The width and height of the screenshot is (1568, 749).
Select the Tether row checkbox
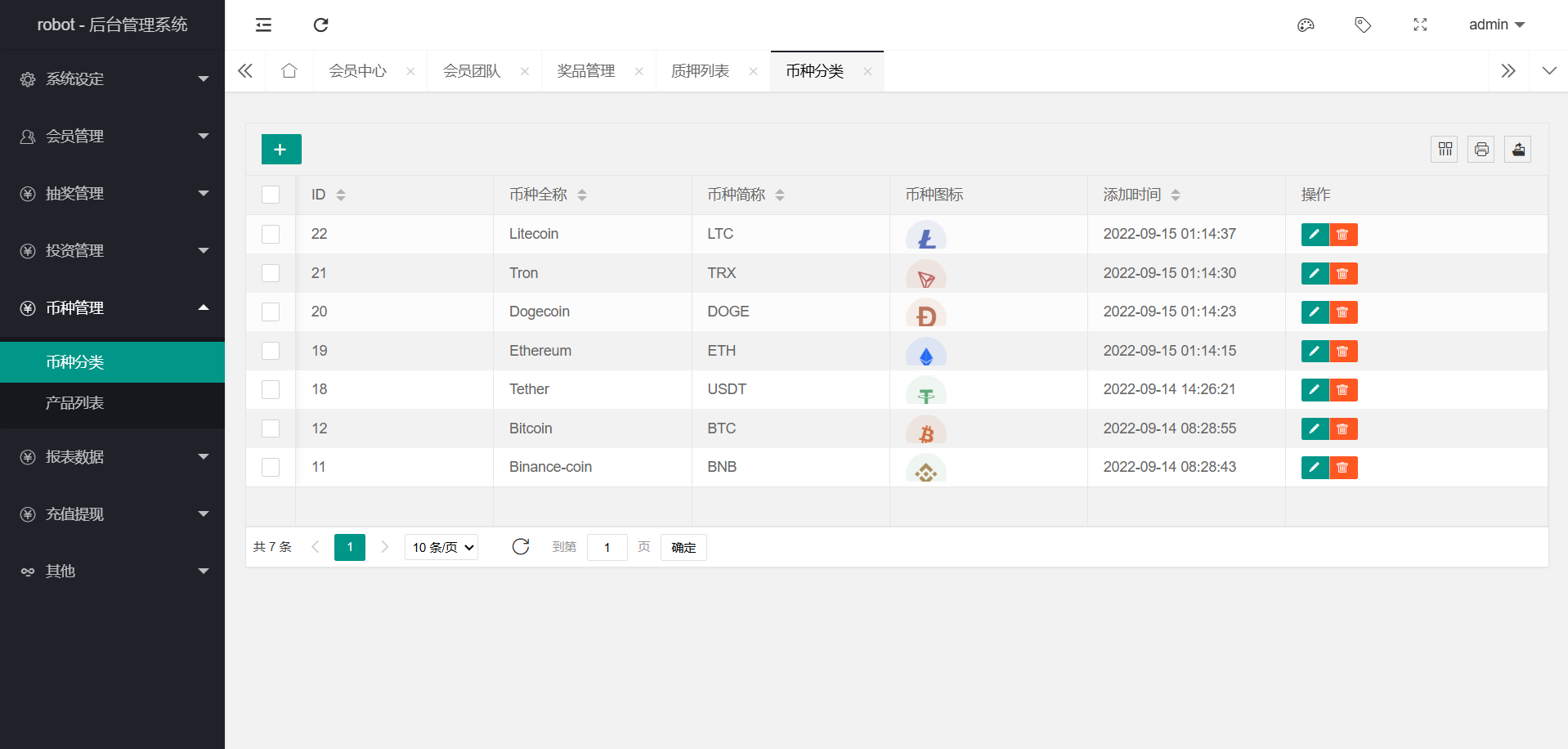coord(271,390)
